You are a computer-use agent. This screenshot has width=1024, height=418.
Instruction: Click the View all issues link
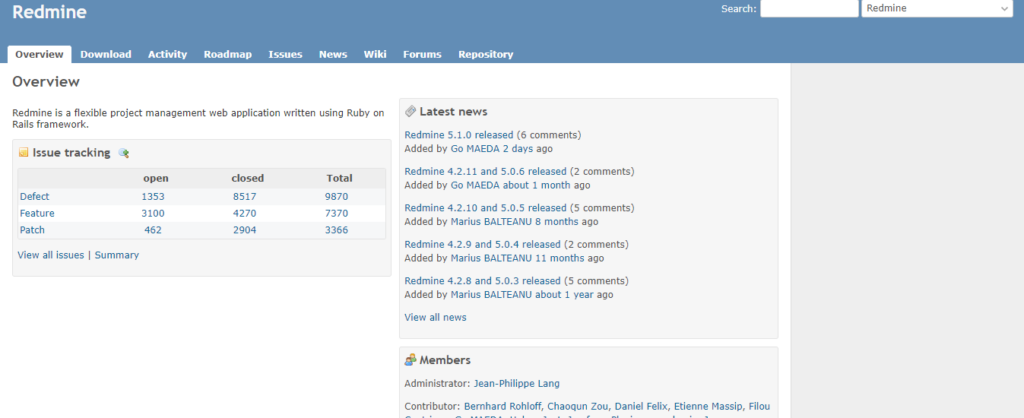coord(50,255)
